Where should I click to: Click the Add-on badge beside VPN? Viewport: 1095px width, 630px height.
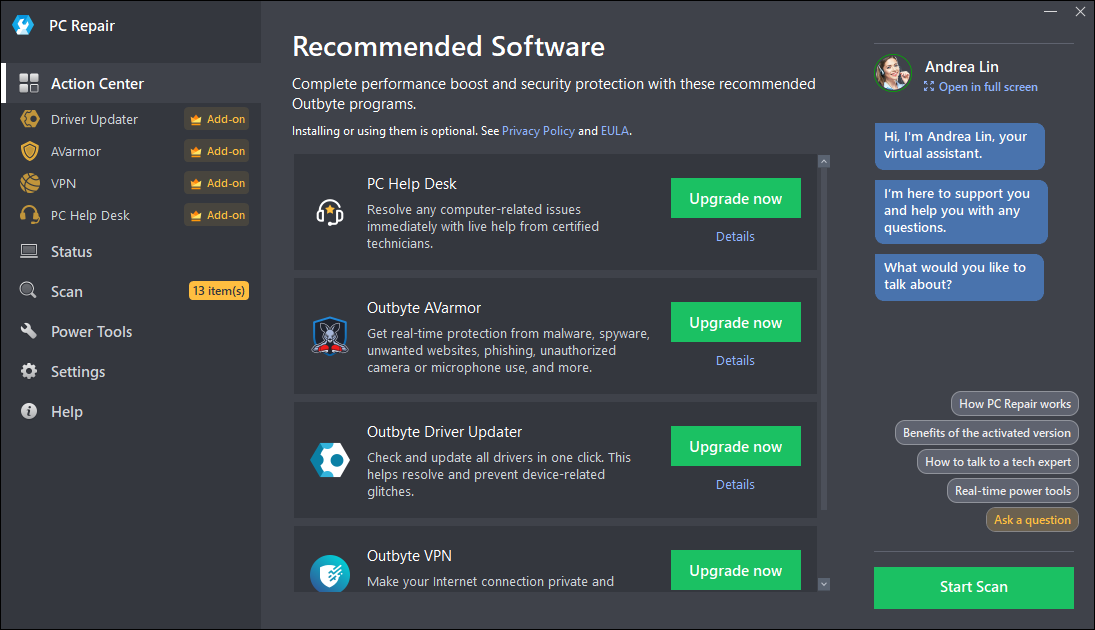point(217,183)
